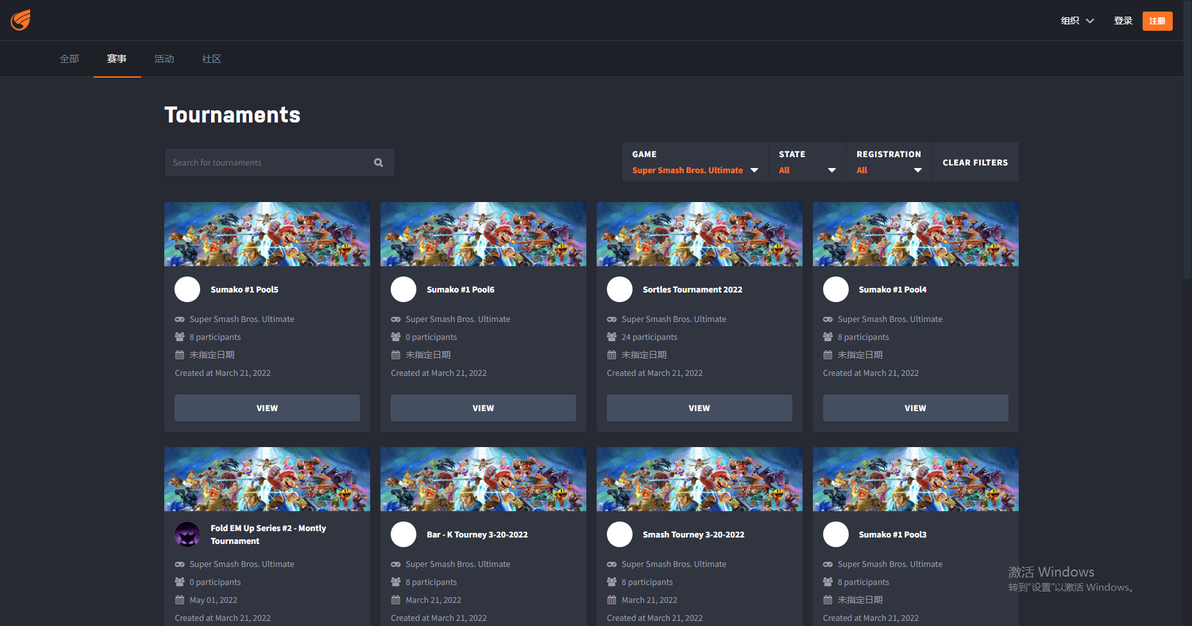Click the Sortles Tournament 2022 avatar circle

click(620, 289)
